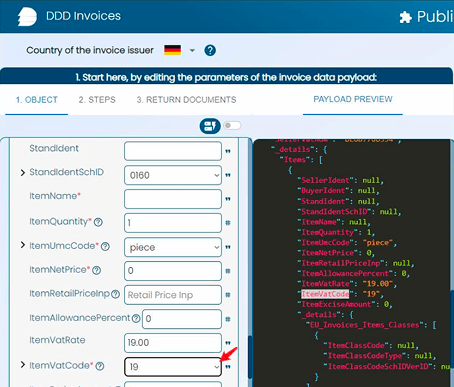Expand the ItemUmcCode row
Screen dimensions: 454x387
point(23,245)
